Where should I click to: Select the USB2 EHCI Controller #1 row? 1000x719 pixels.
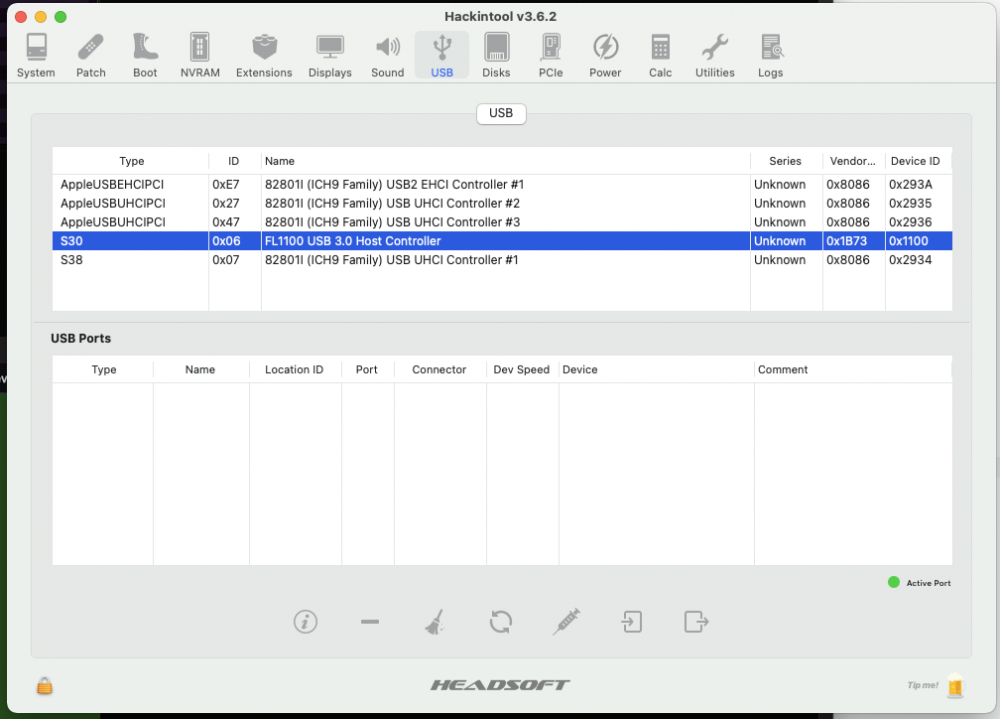point(502,184)
